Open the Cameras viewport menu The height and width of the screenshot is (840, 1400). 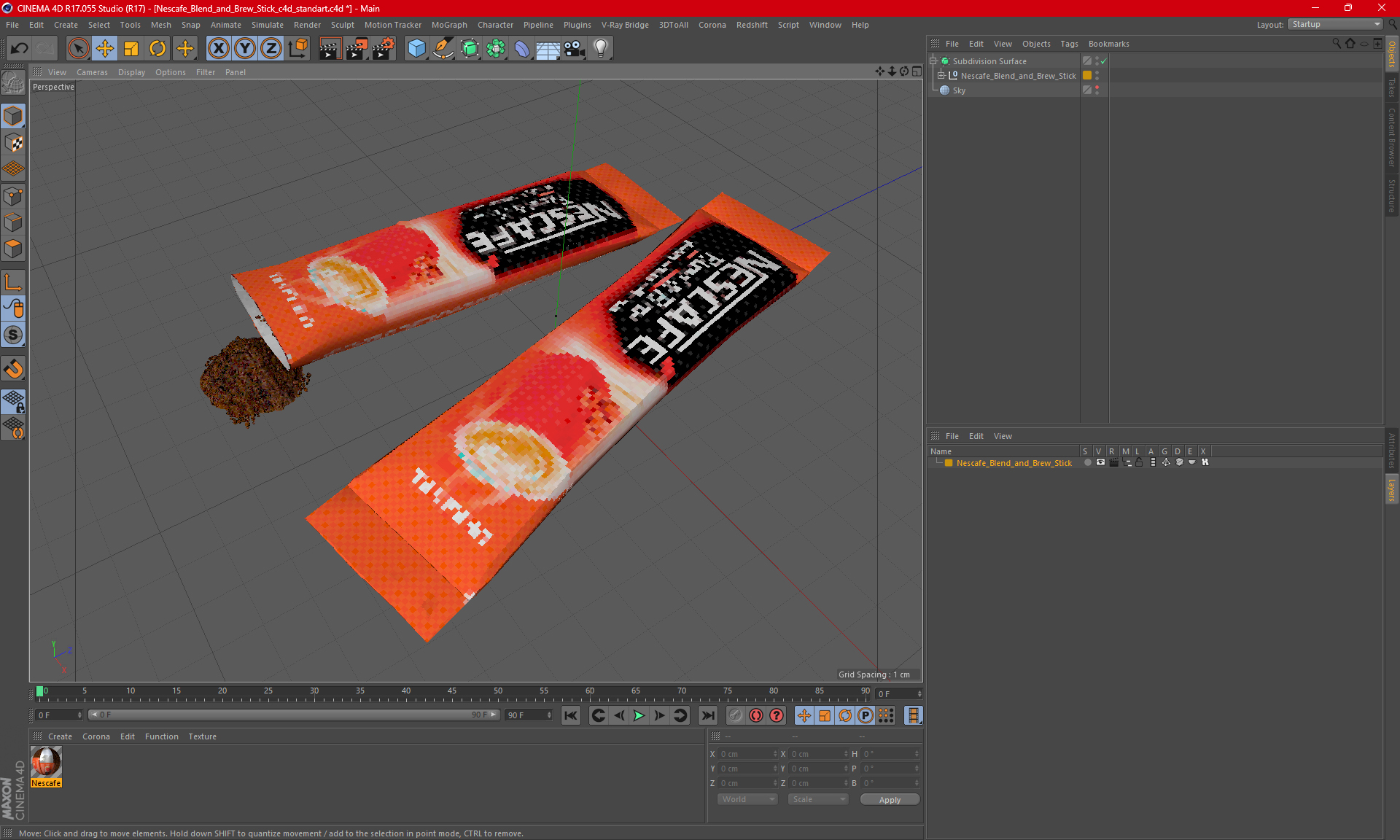92,72
